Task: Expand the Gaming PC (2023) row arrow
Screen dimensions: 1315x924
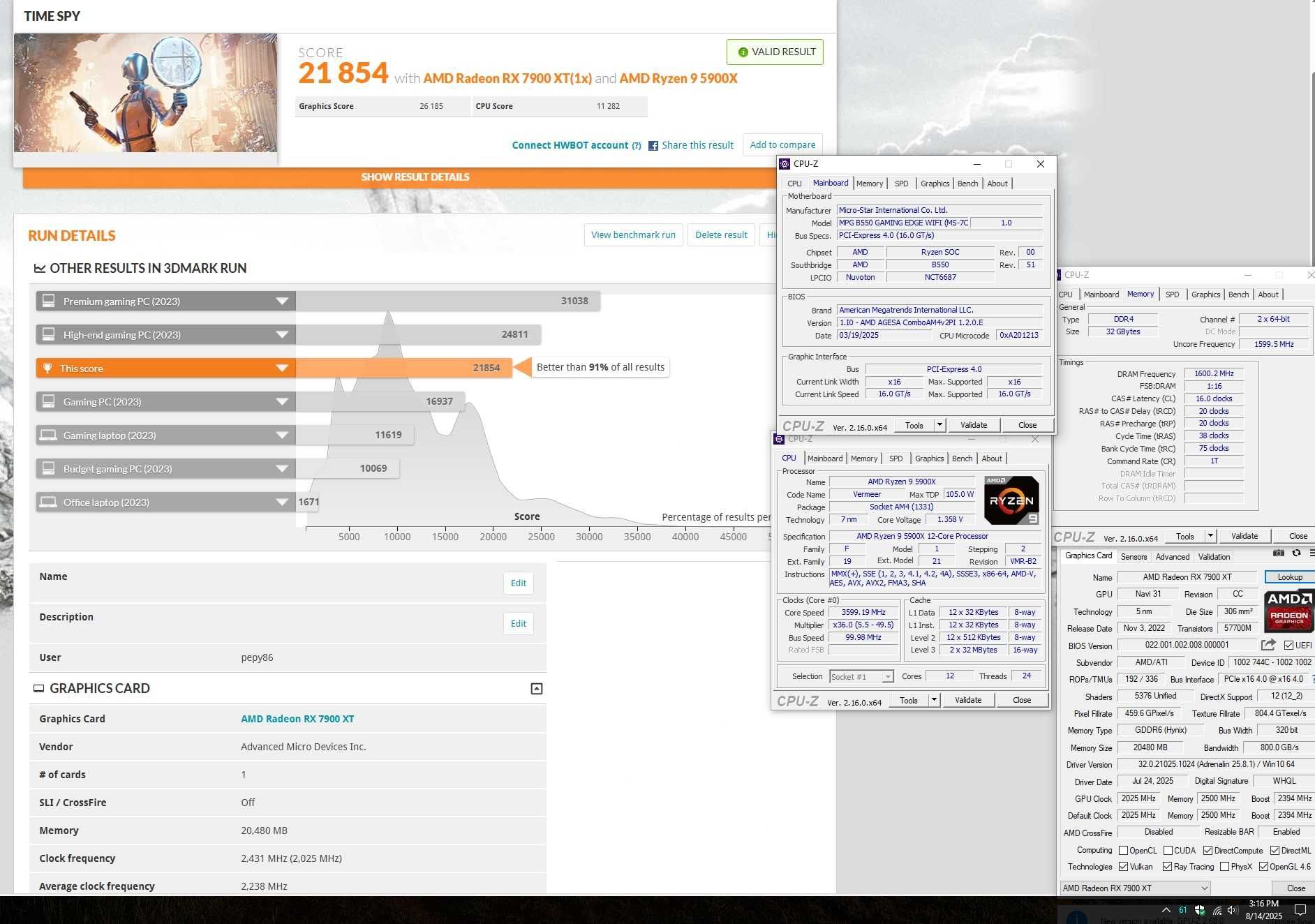Action: click(x=282, y=402)
